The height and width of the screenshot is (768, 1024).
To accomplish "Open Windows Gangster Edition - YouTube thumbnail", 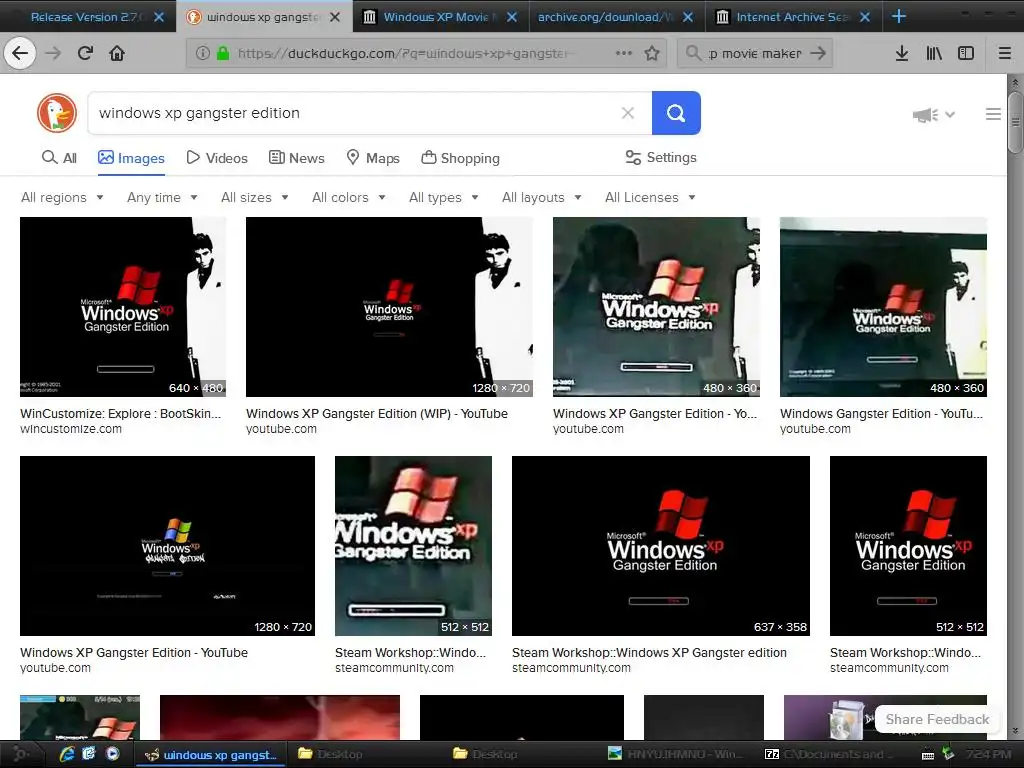I will 883,307.
